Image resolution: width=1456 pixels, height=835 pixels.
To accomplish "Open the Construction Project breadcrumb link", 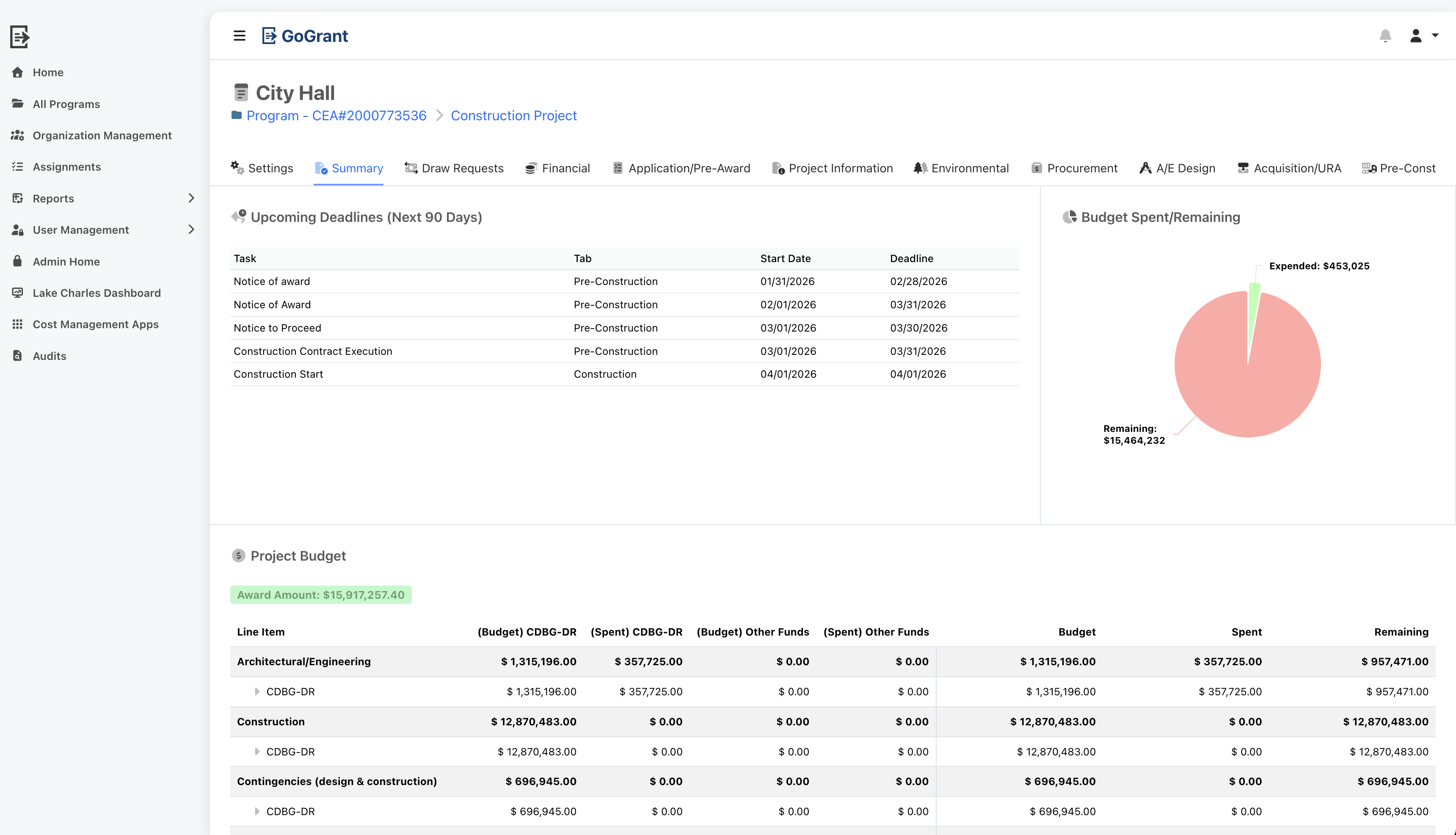I will [x=513, y=115].
